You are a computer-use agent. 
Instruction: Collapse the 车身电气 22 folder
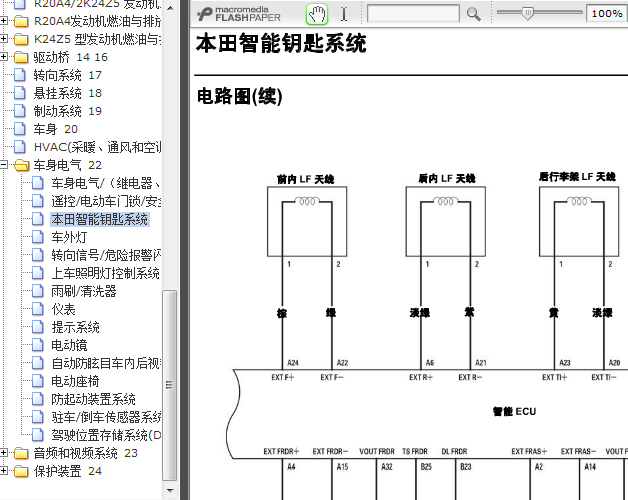click(x=4, y=165)
